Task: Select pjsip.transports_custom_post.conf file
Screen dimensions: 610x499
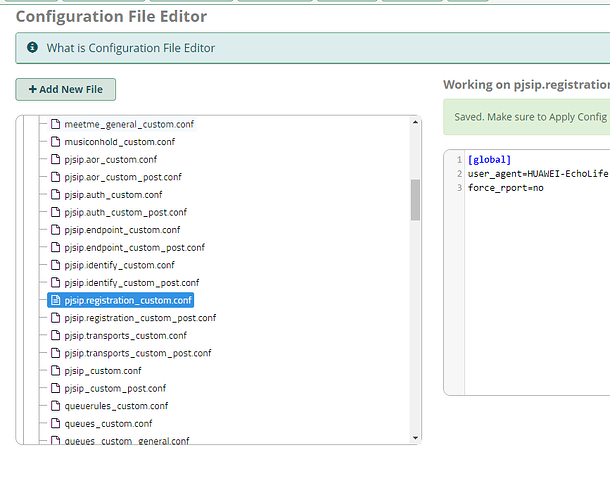Action: click(x=138, y=354)
